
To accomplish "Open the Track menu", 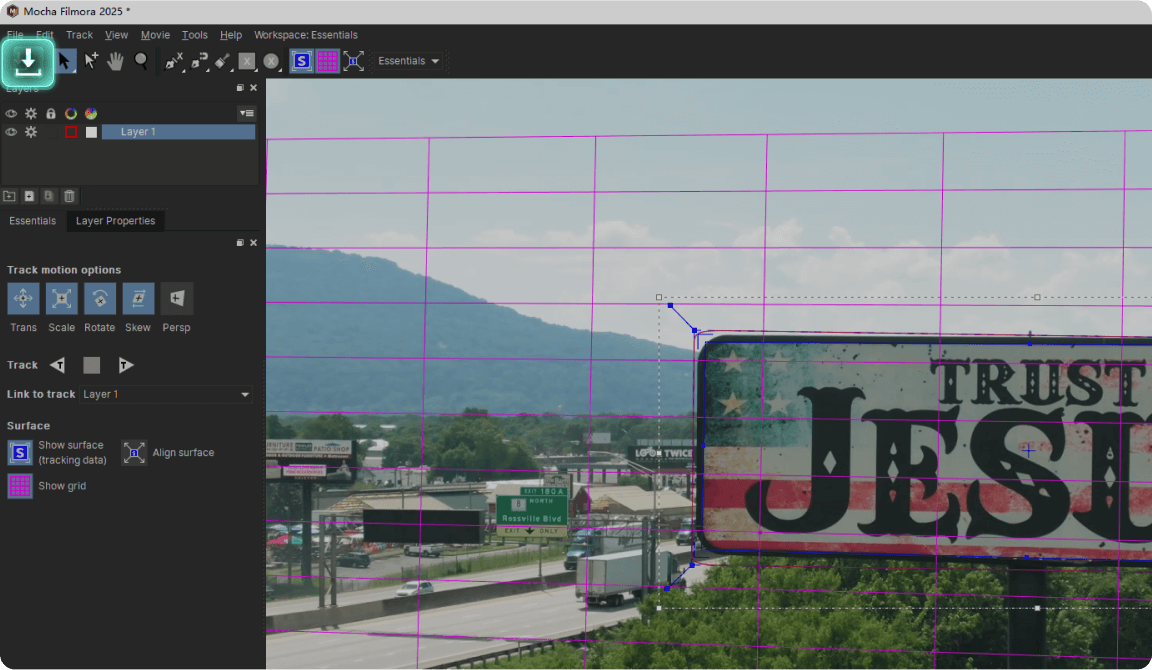I will tap(79, 35).
